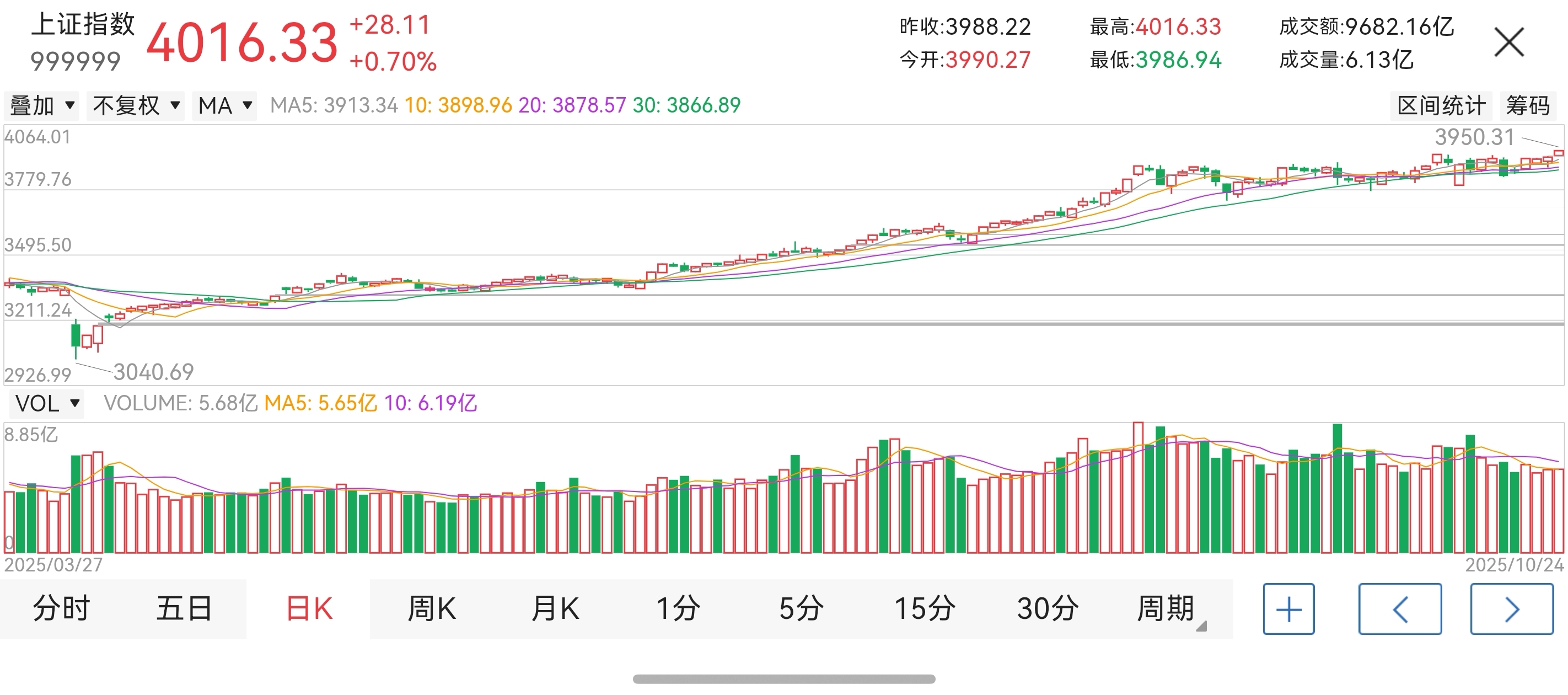Expand the 不复权 adjustment dropdown
This screenshot has width=1568, height=695.
point(135,105)
